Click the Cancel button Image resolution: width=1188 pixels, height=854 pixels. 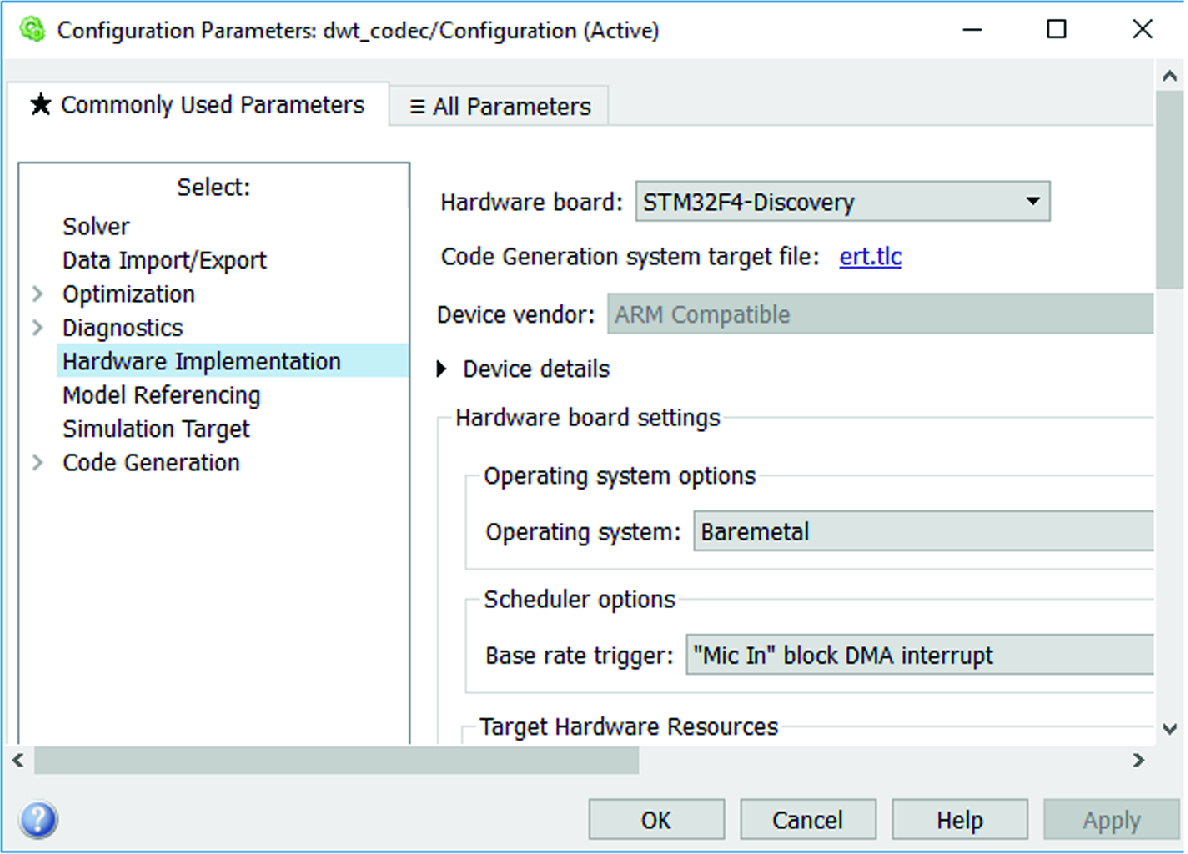click(808, 820)
